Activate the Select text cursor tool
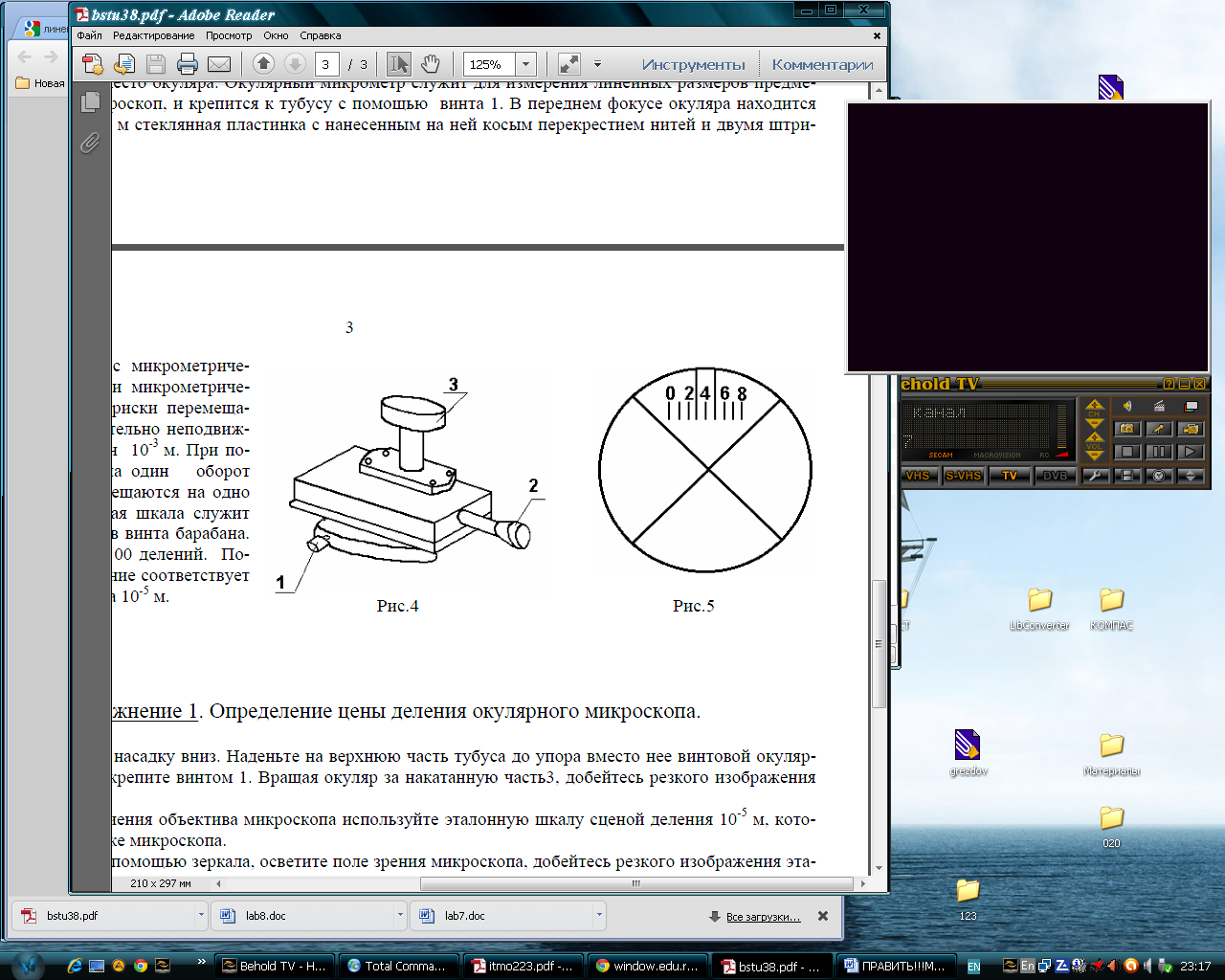The image size is (1225, 980). 398,64
